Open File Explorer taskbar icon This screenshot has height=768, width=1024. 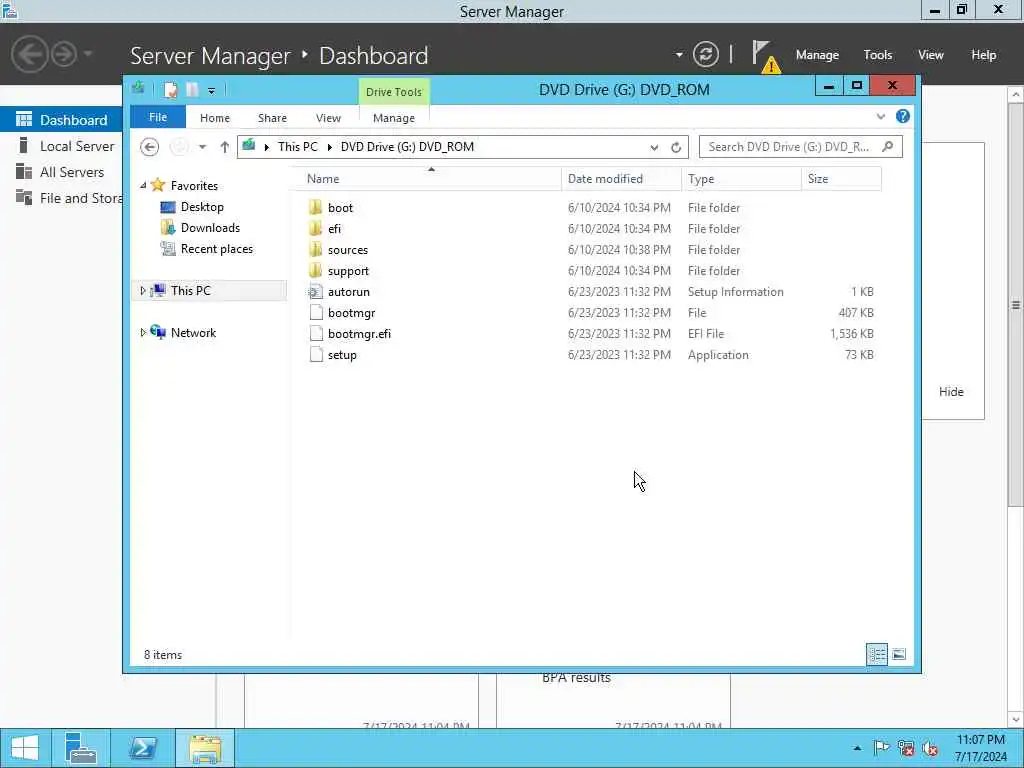coord(205,748)
